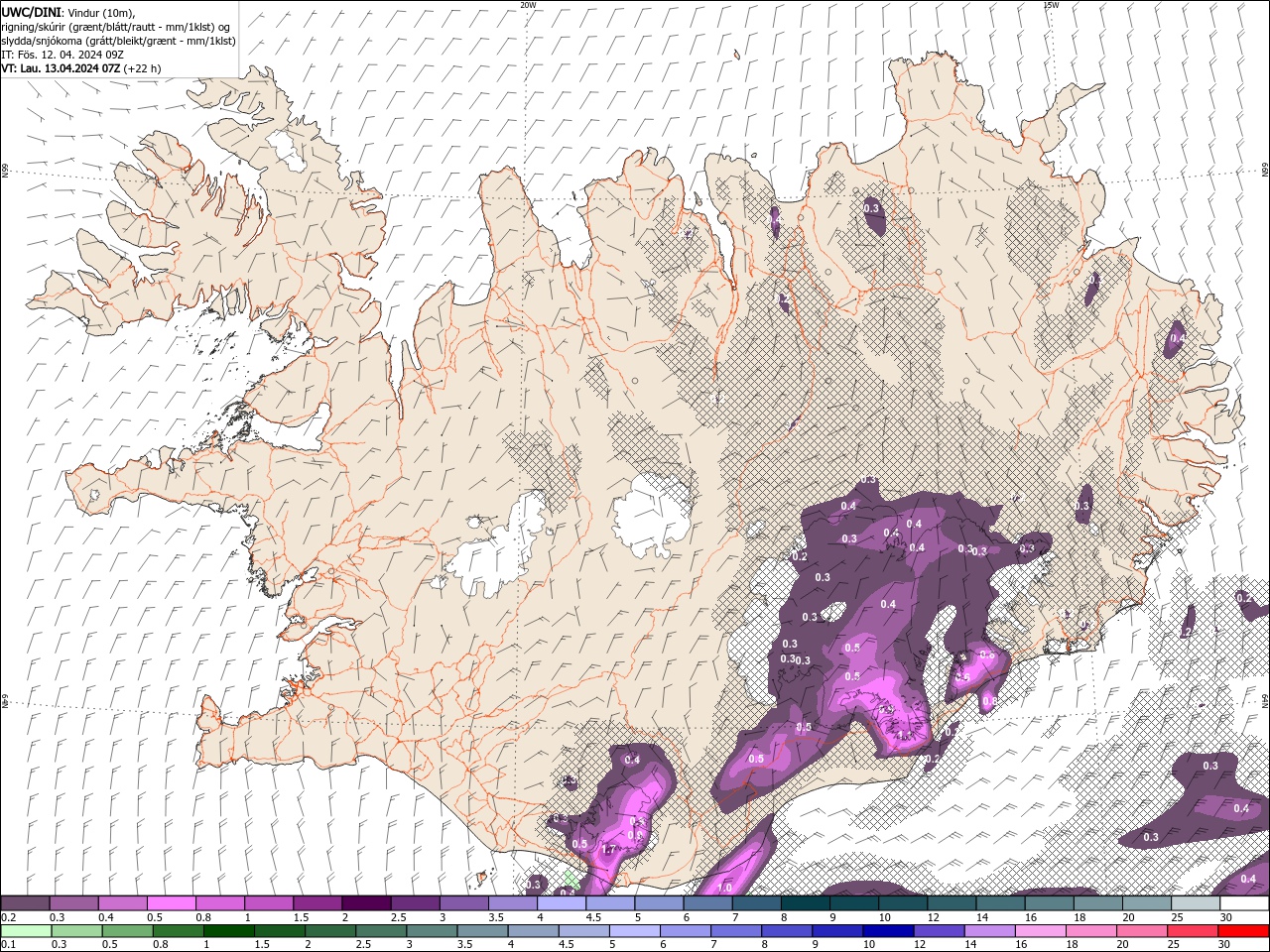Viewport: 1270px width, 952px height.
Task: Click the 0.1 label on the lower scale
Action: coord(8,944)
